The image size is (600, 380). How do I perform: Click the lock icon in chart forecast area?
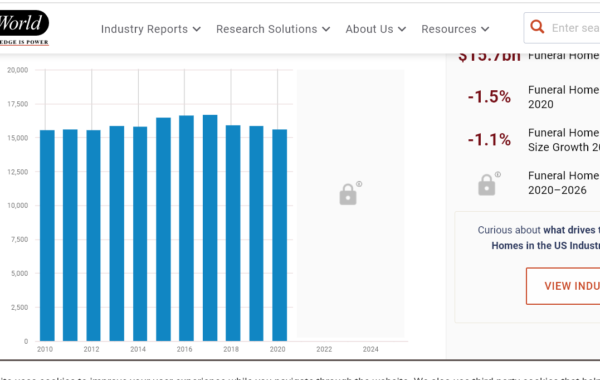coord(348,194)
